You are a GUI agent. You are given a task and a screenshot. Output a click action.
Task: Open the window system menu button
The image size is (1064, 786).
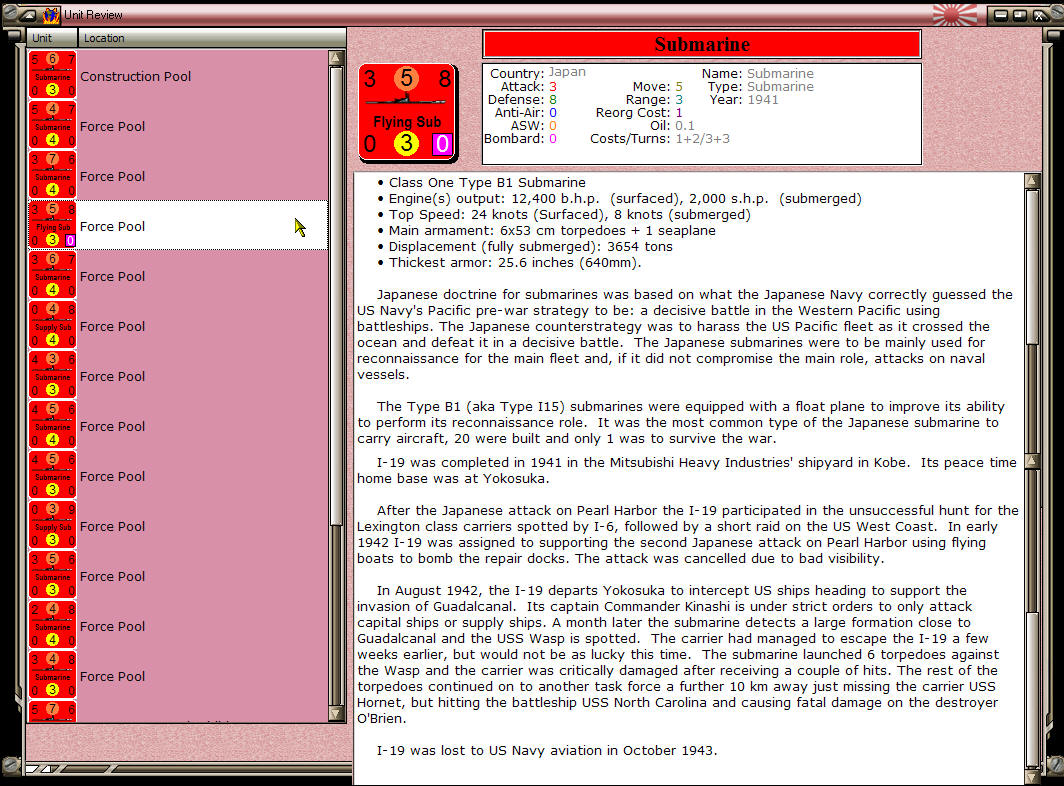coord(28,14)
